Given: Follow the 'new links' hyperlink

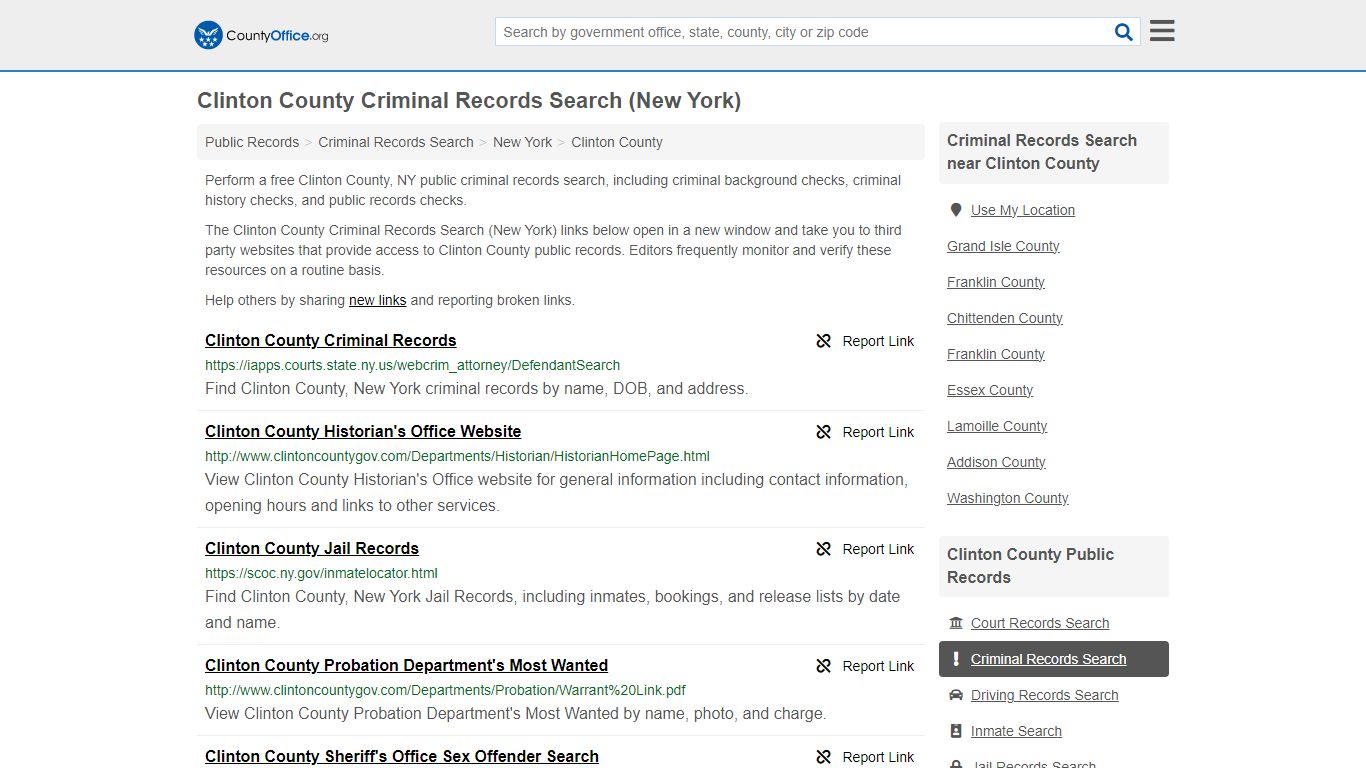Looking at the screenshot, I should click(377, 300).
